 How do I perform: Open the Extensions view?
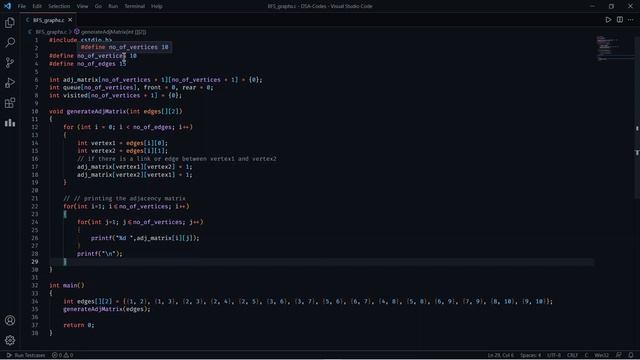coord(10,102)
